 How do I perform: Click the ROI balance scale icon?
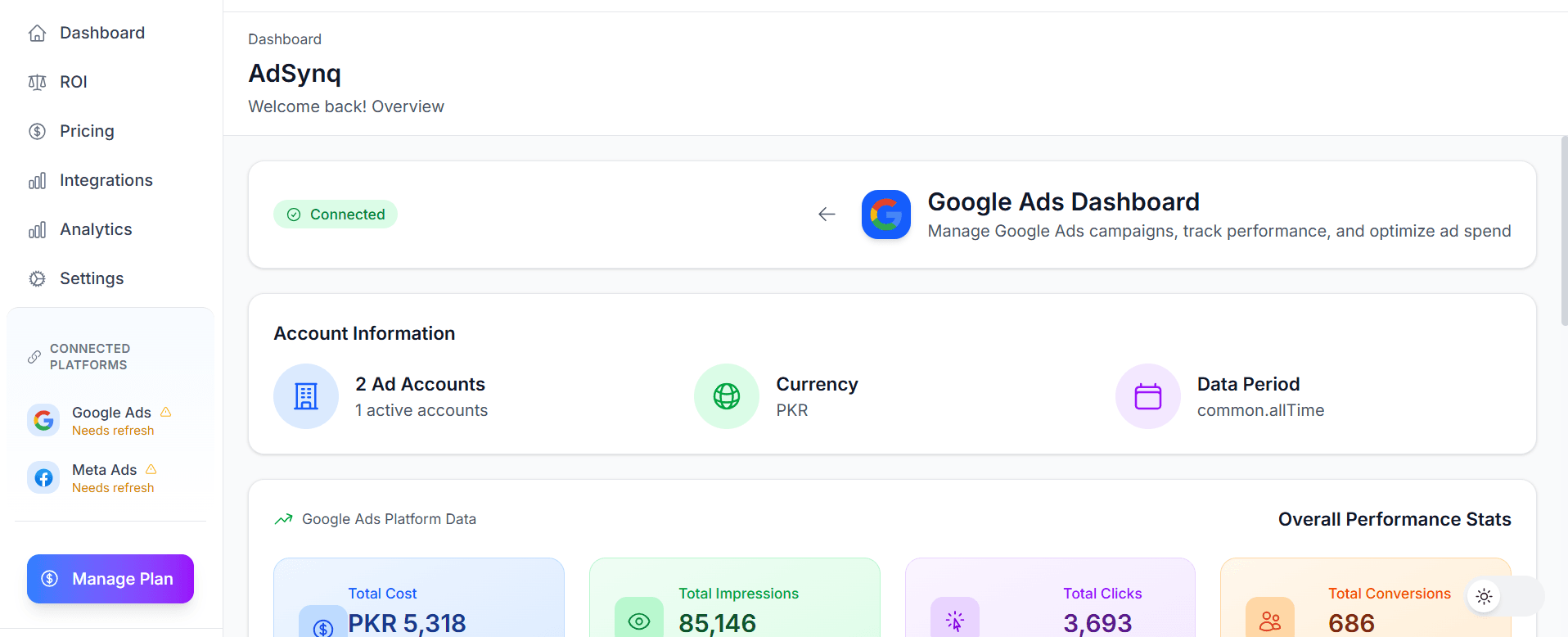coord(37,82)
